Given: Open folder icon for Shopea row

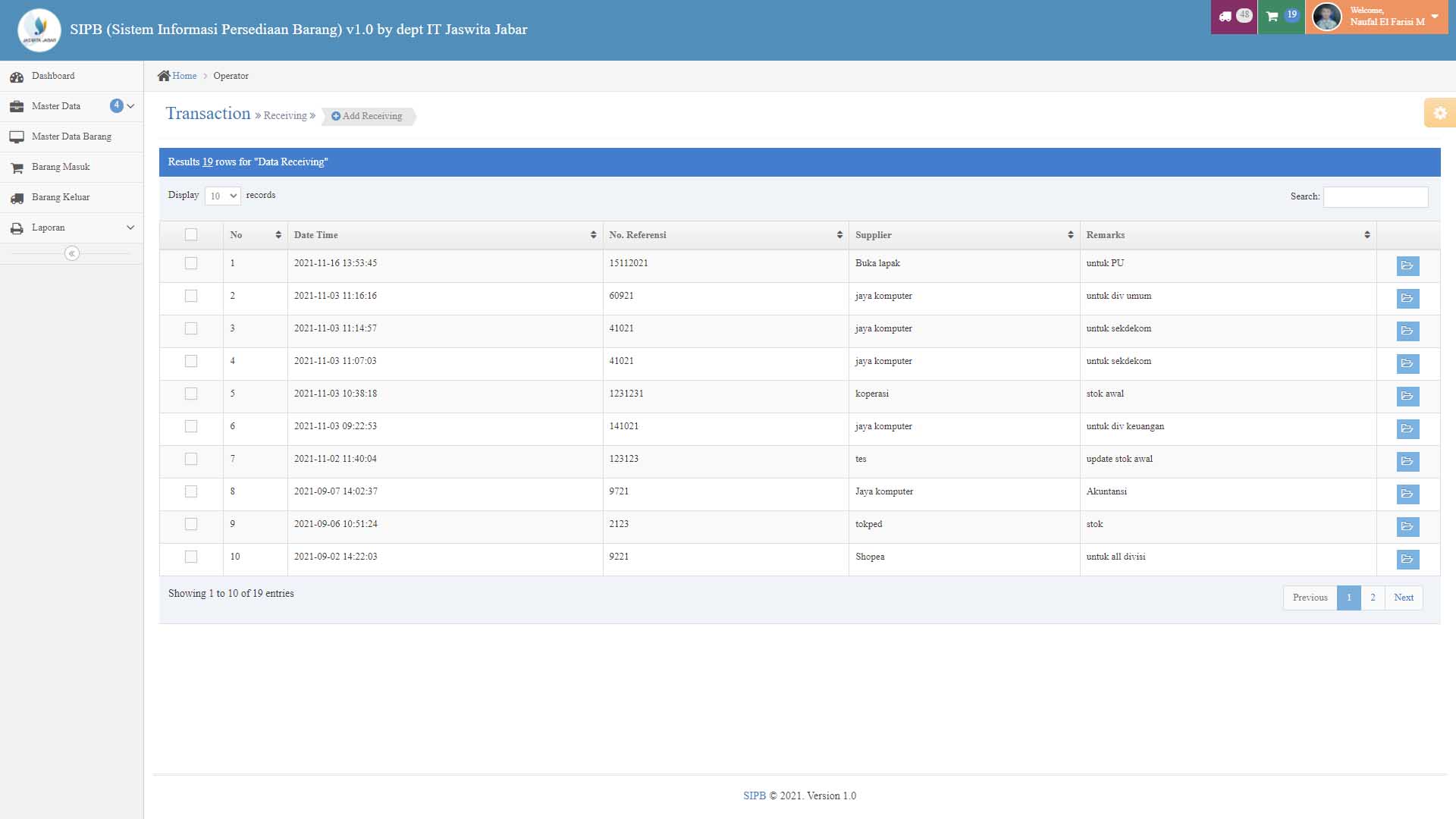Looking at the screenshot, I should pyautogui.click(x=1407, y=560).
